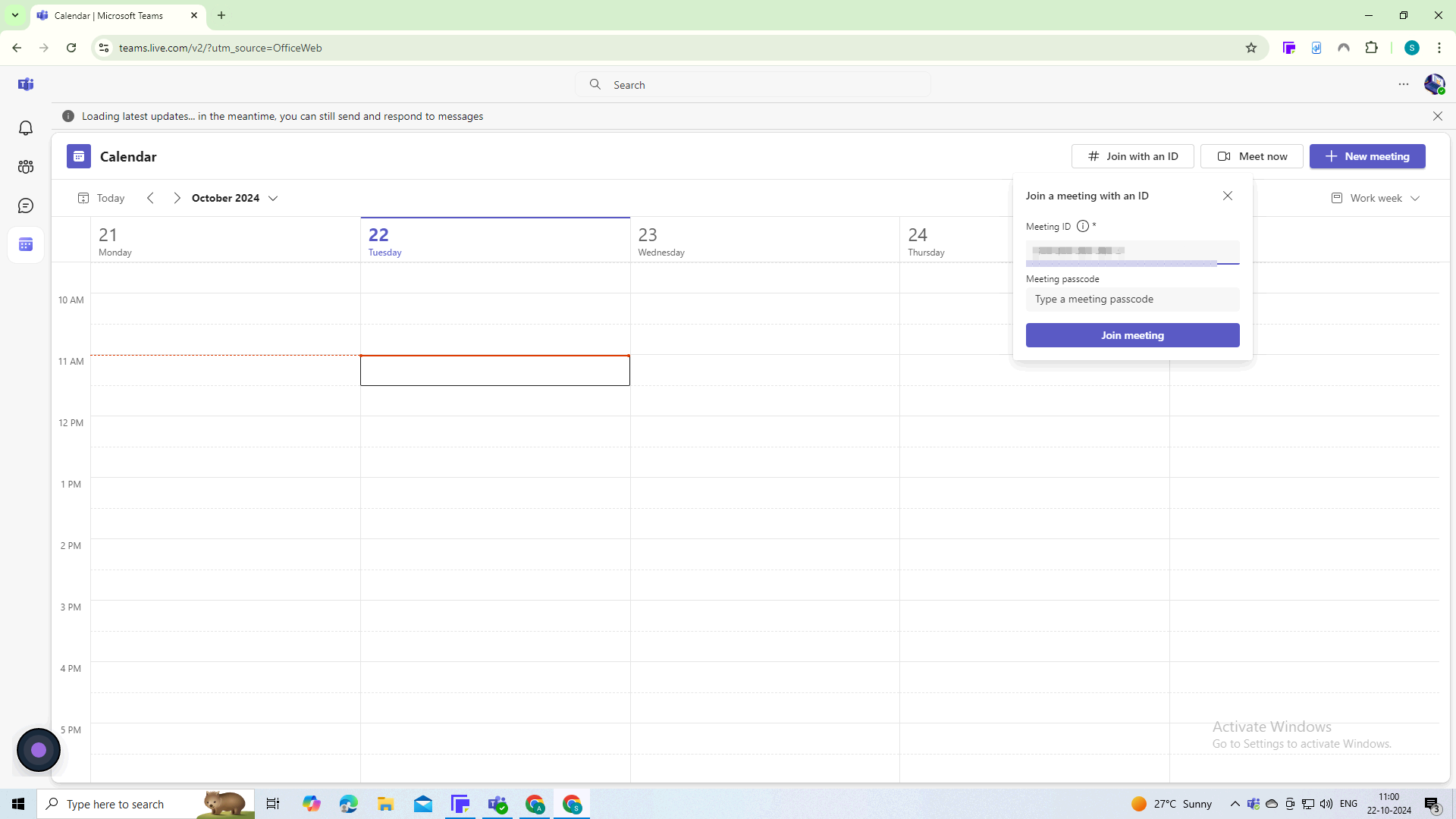Click the purple extension icon in toolbar

click(x=1289, y=48)
